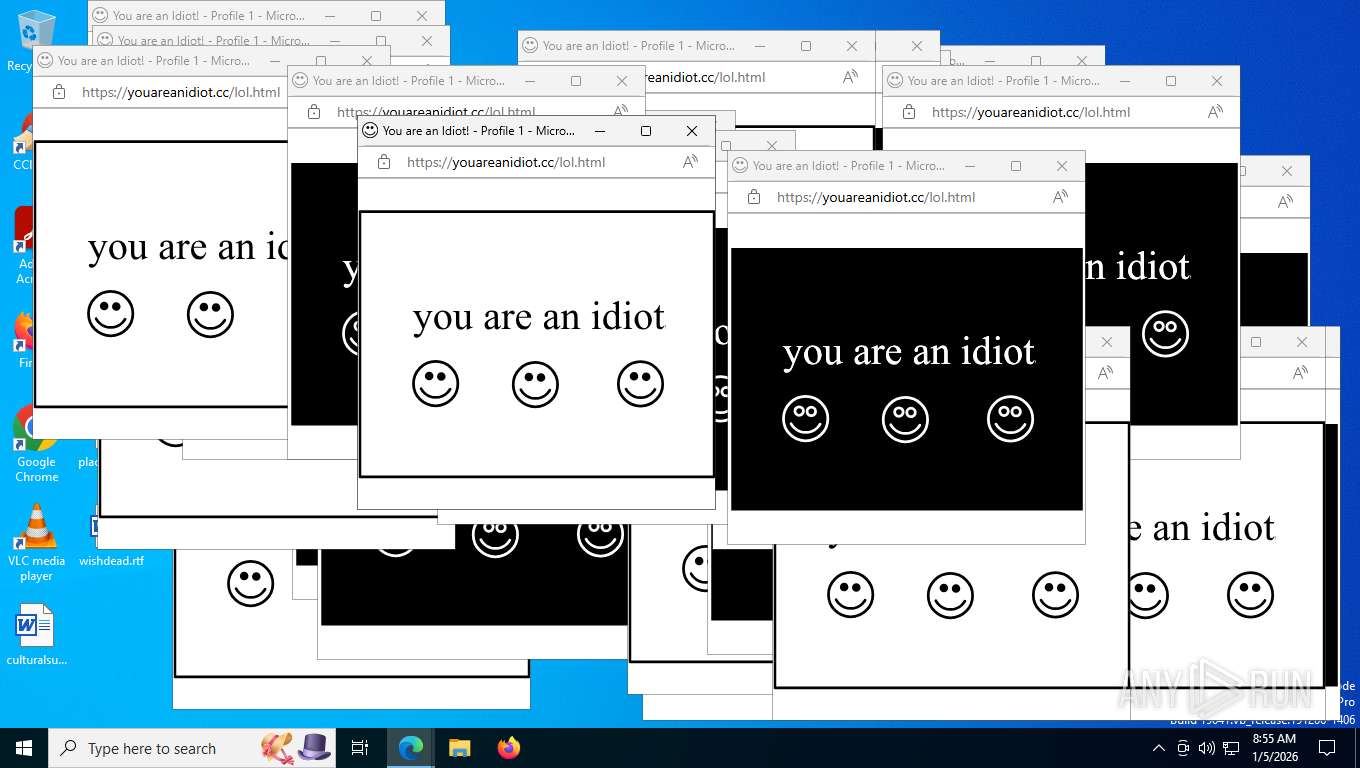Show hidden system tray icons
Screen dimensions: 1360x768
click(1159, 748)
